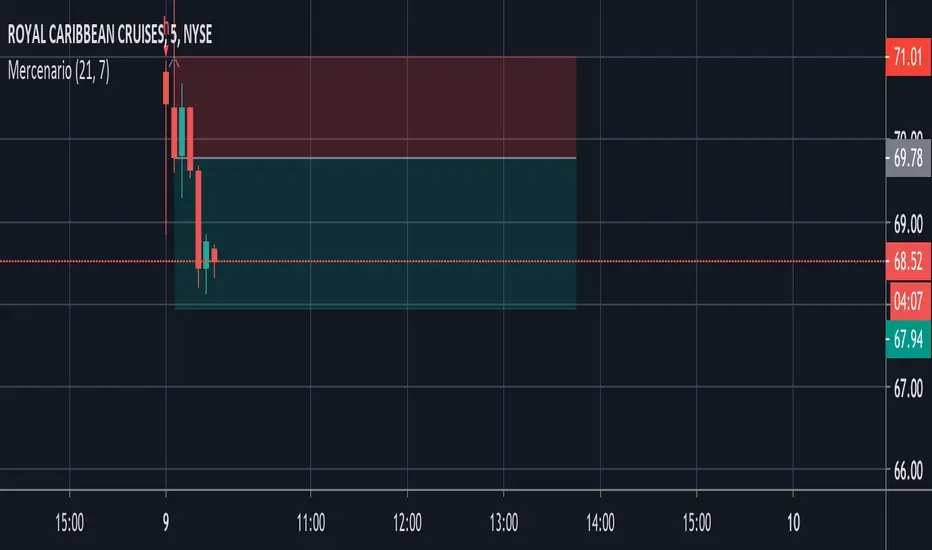
Task: Select the last small red candle
Action: (214, 256)
